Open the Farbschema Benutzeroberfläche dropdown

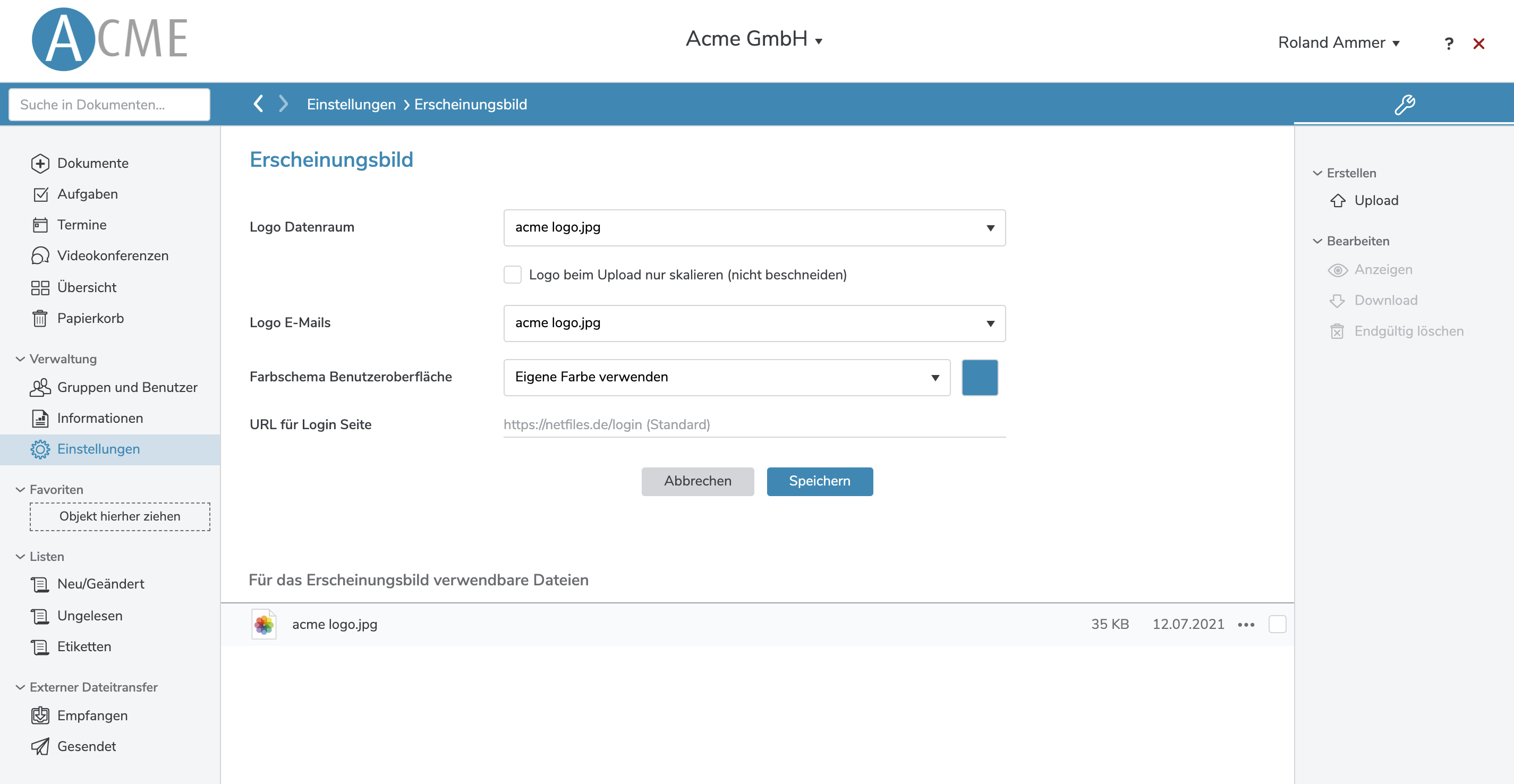tap(726, 377)
